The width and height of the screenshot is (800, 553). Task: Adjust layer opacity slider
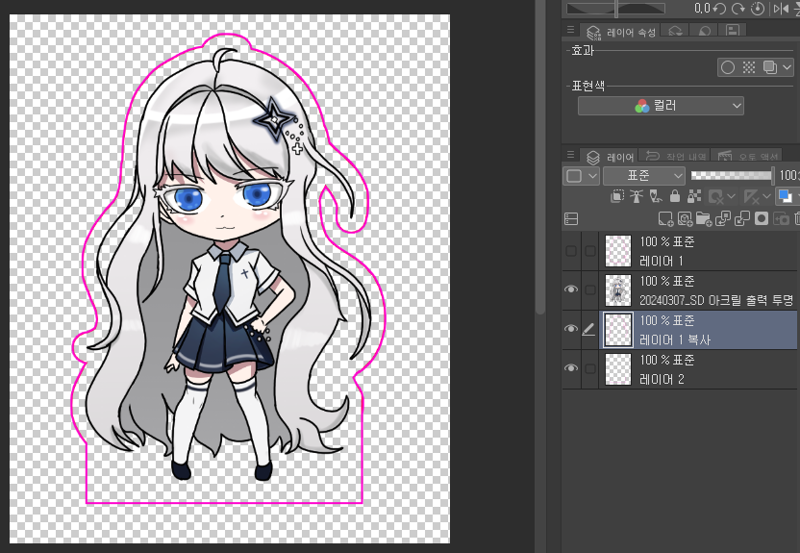point(732,175)
